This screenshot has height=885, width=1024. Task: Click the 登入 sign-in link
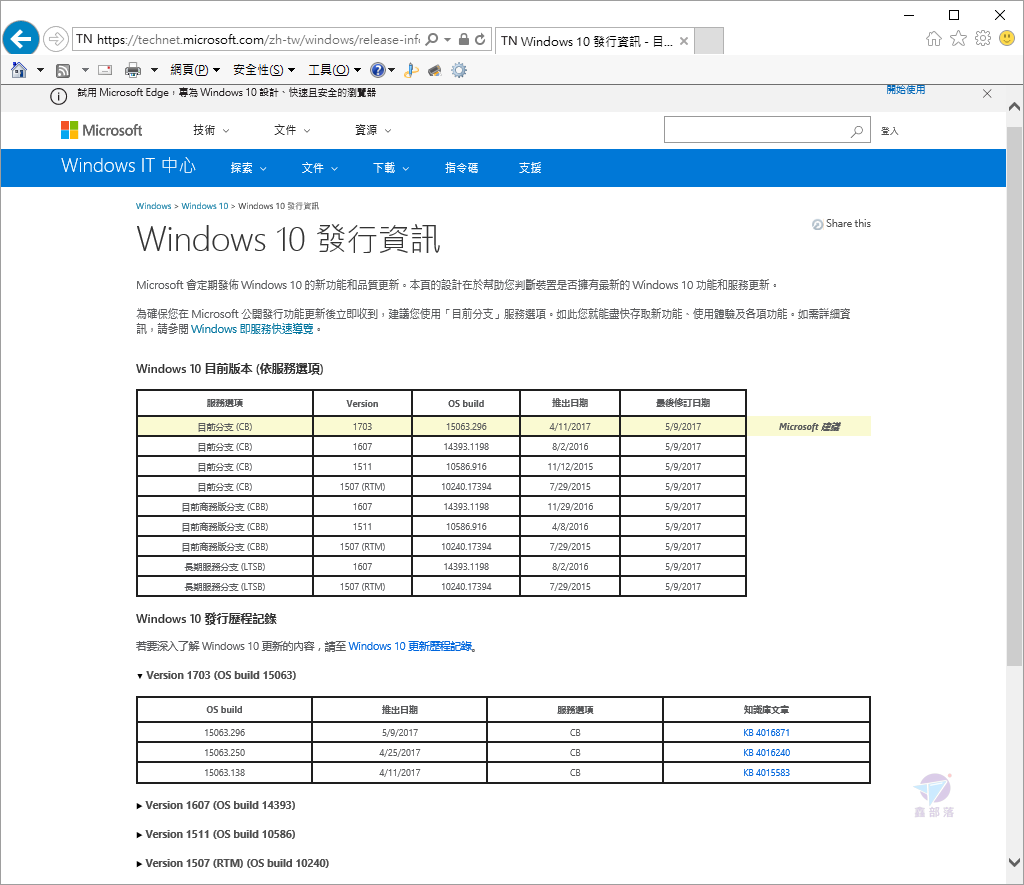pos(889,131)
